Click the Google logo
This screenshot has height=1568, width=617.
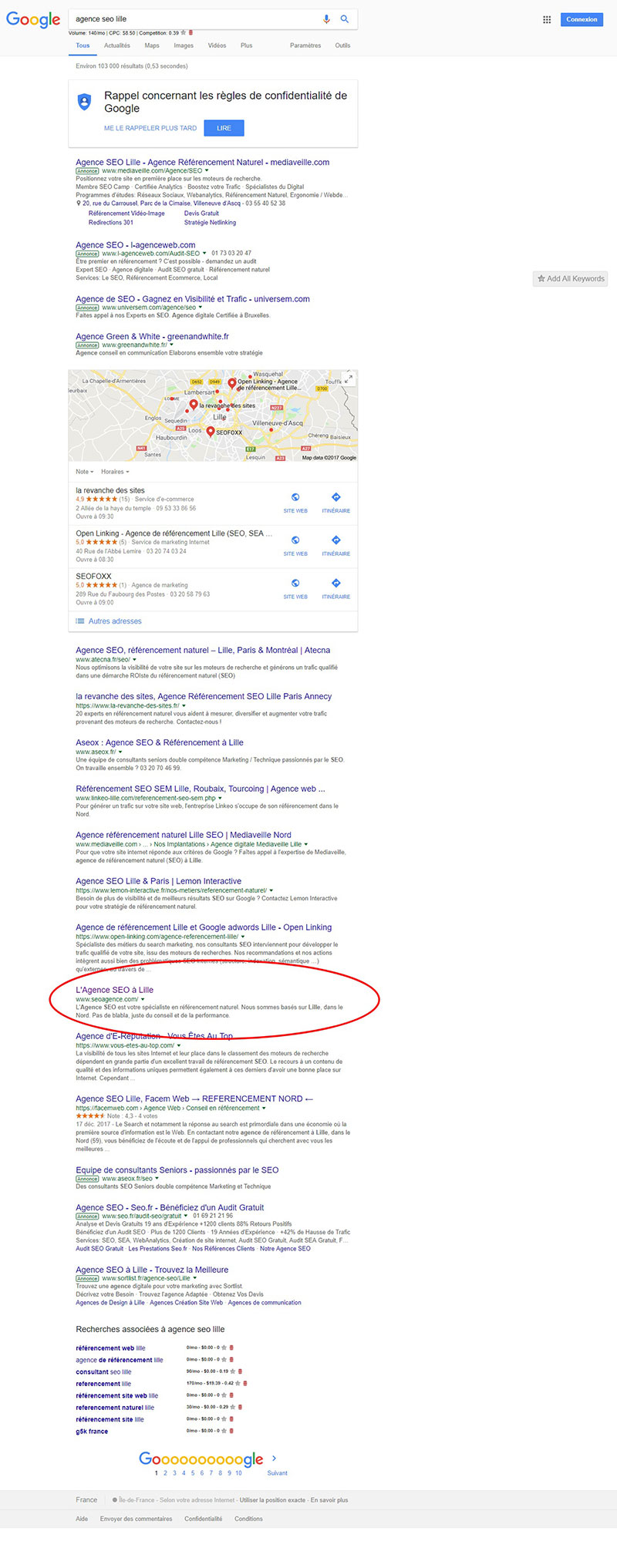pyautogui.click(x=33, y=20)
